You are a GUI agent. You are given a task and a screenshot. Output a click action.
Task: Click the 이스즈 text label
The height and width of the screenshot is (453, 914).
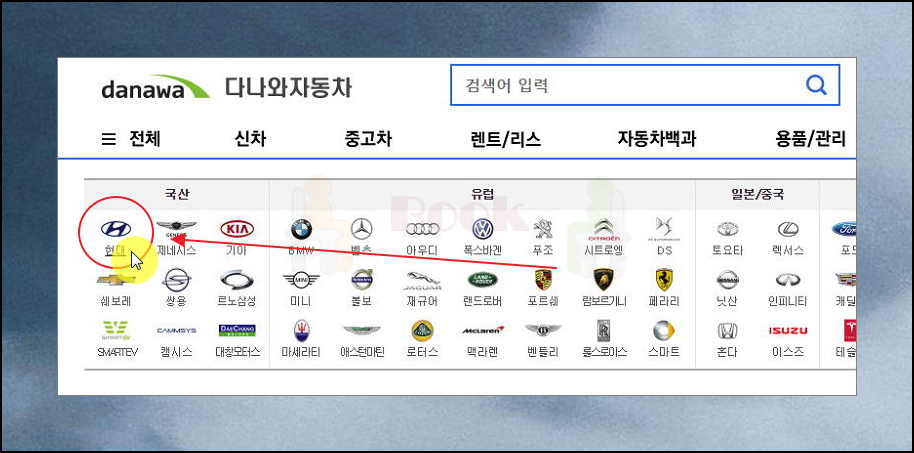788,352
